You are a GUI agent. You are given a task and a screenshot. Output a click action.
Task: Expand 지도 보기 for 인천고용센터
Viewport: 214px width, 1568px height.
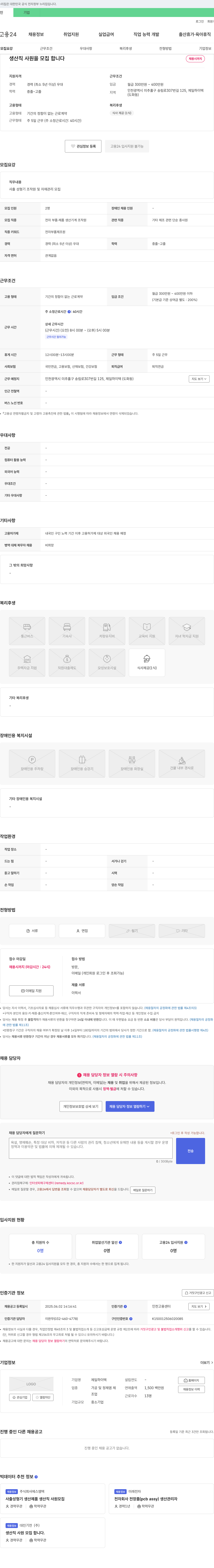point(199,1306)
